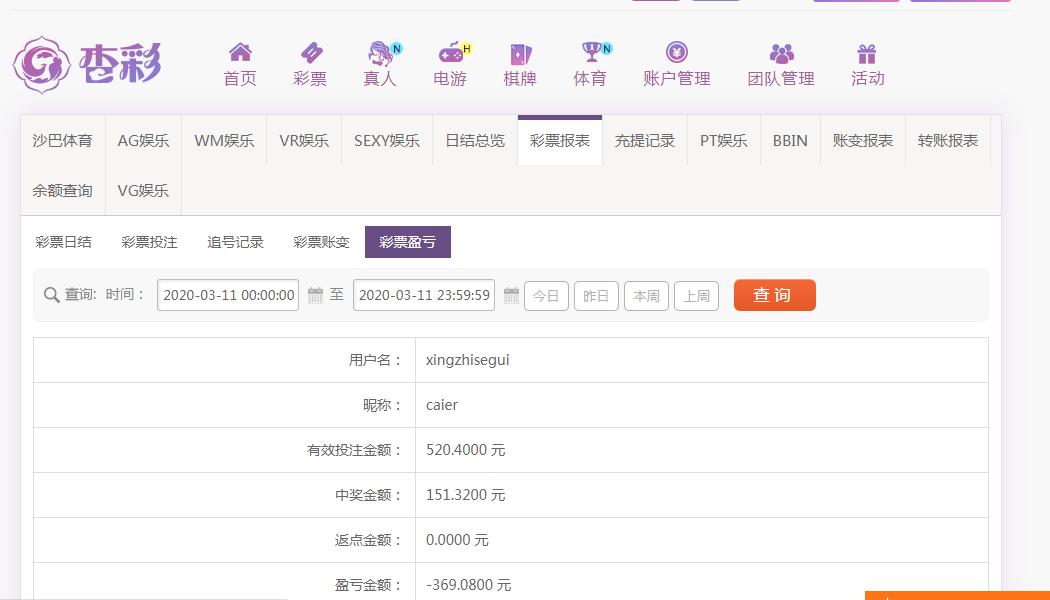Open the 账户管理 yen coin icon
1050x600 pixels.
677,52
